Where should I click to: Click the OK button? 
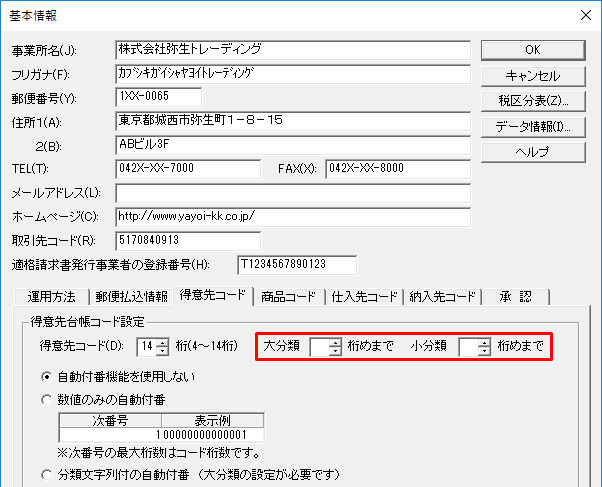coord(533,49)
